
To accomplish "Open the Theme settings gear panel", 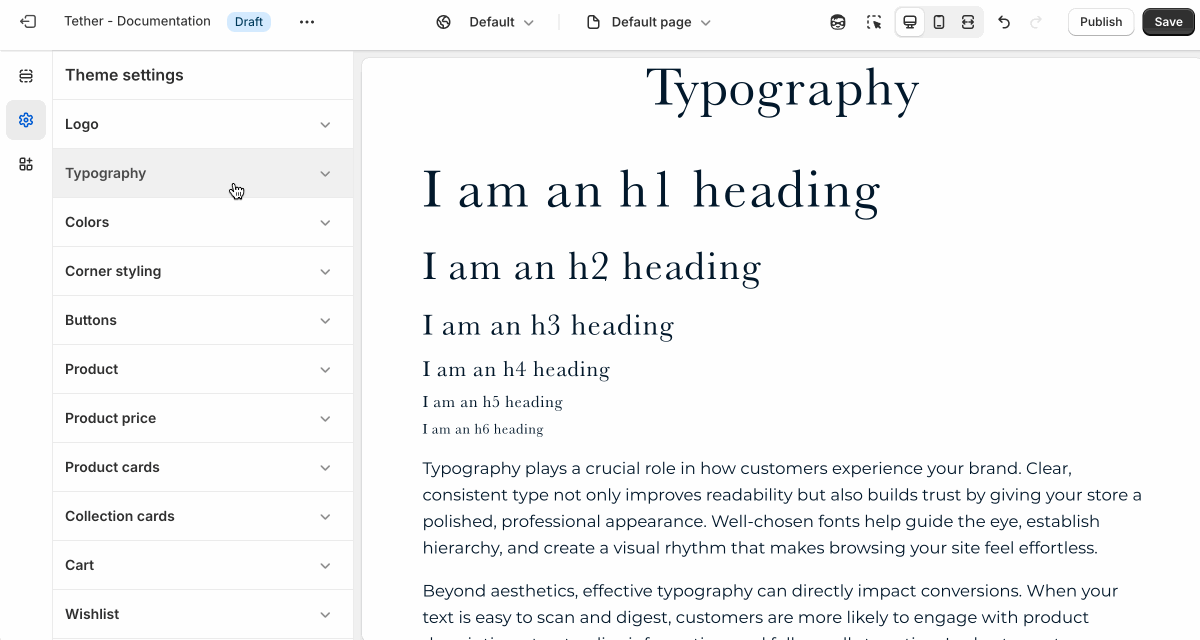I will (x=26, y=120).
